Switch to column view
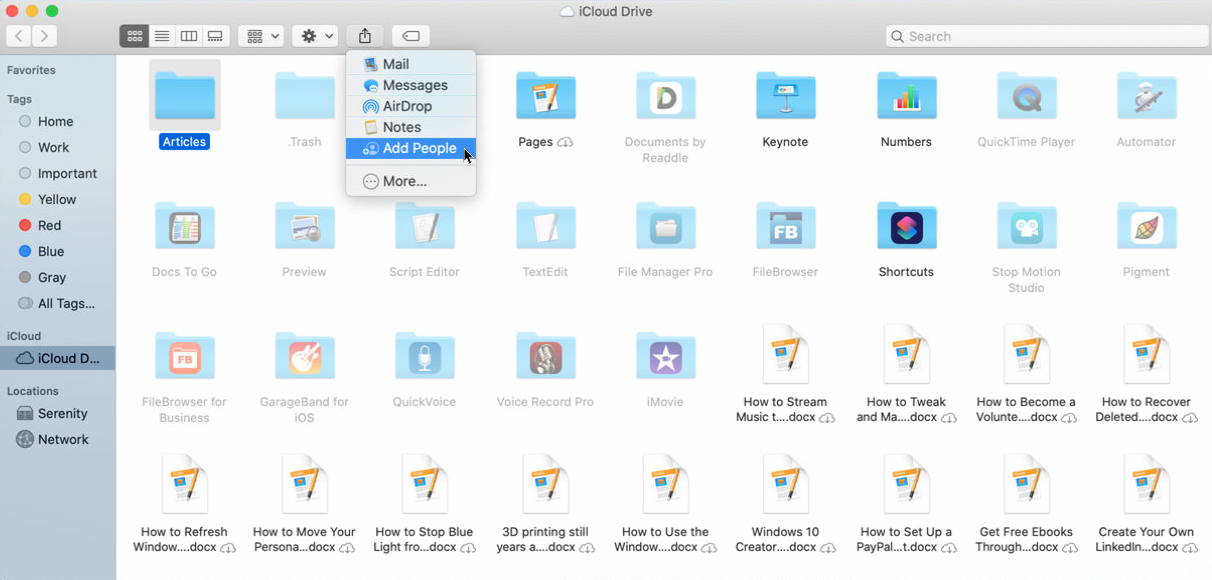The width and height of the screenshot is (1212, 580). coord(188,36)
